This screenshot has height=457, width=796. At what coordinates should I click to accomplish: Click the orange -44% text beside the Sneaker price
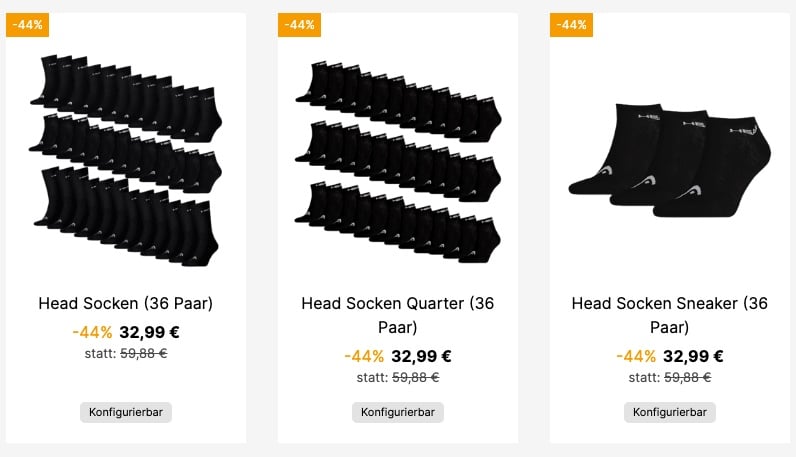pyautogui.click(x=636, y=356)
